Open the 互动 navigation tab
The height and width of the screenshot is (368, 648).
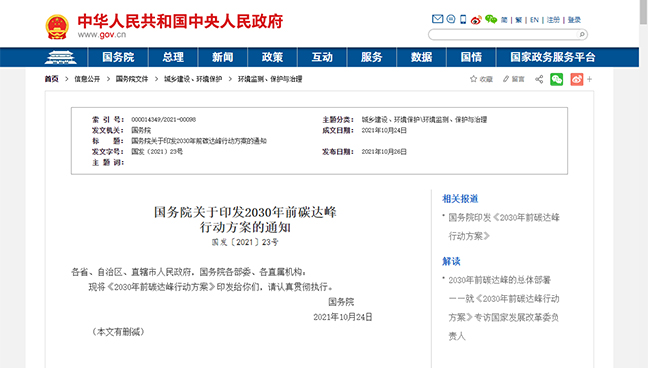(322, 57)
